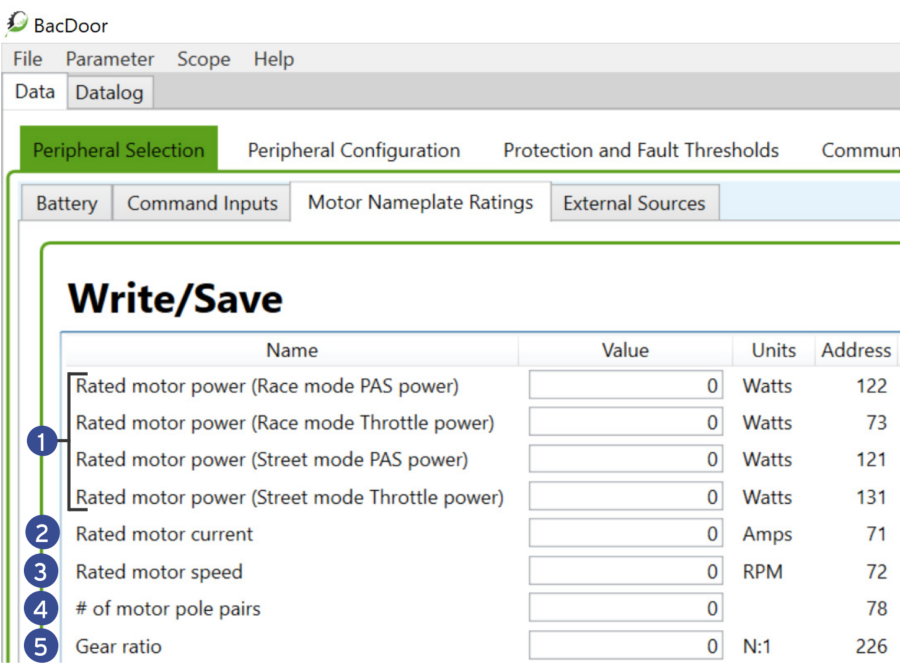This screenshot has height=664, width=900.
Task: Click Watts unit in Street mode Throttle row
Action: click(x=767, y=497)
